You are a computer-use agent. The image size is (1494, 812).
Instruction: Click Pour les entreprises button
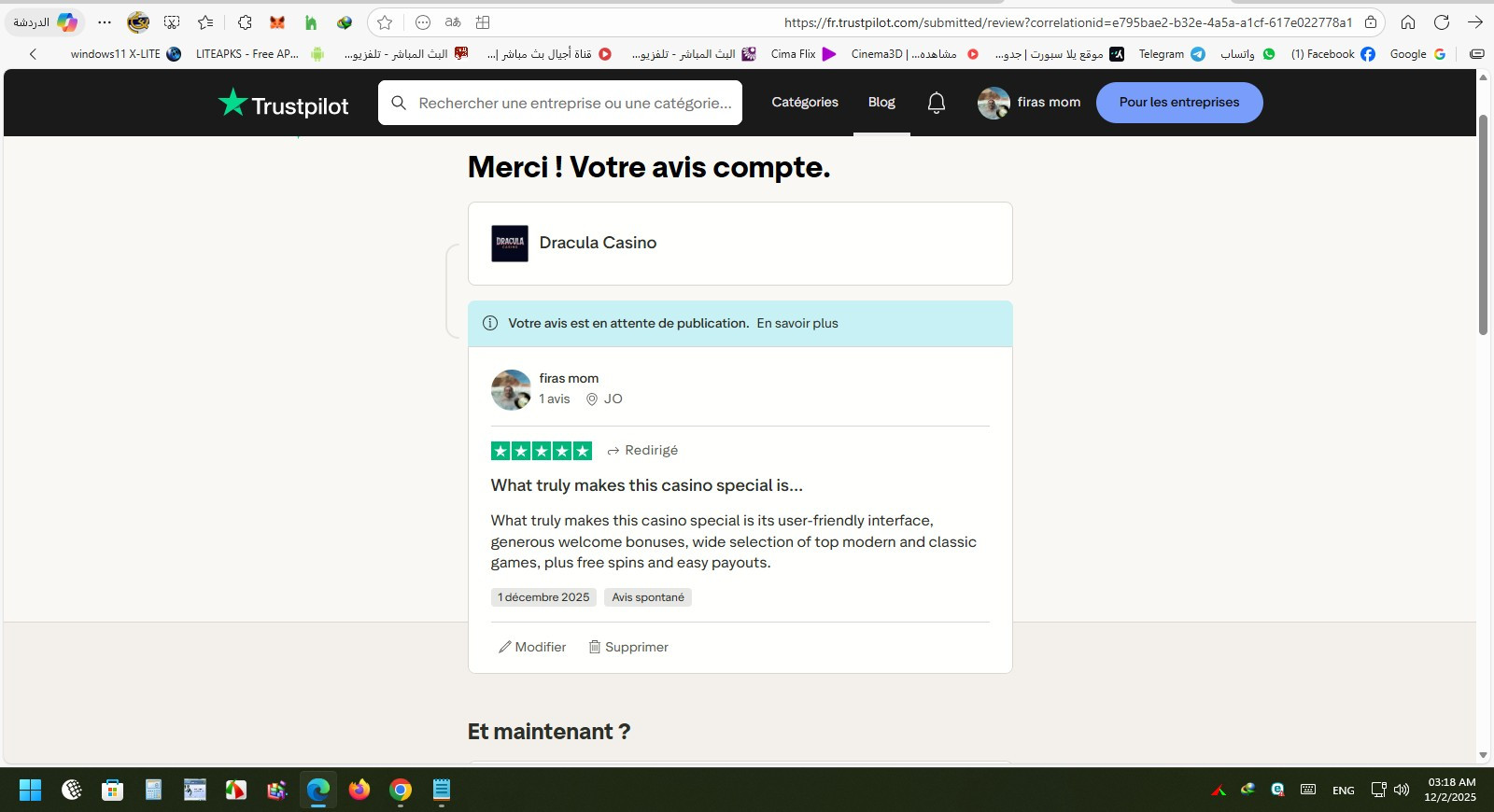pos(1179,103)
